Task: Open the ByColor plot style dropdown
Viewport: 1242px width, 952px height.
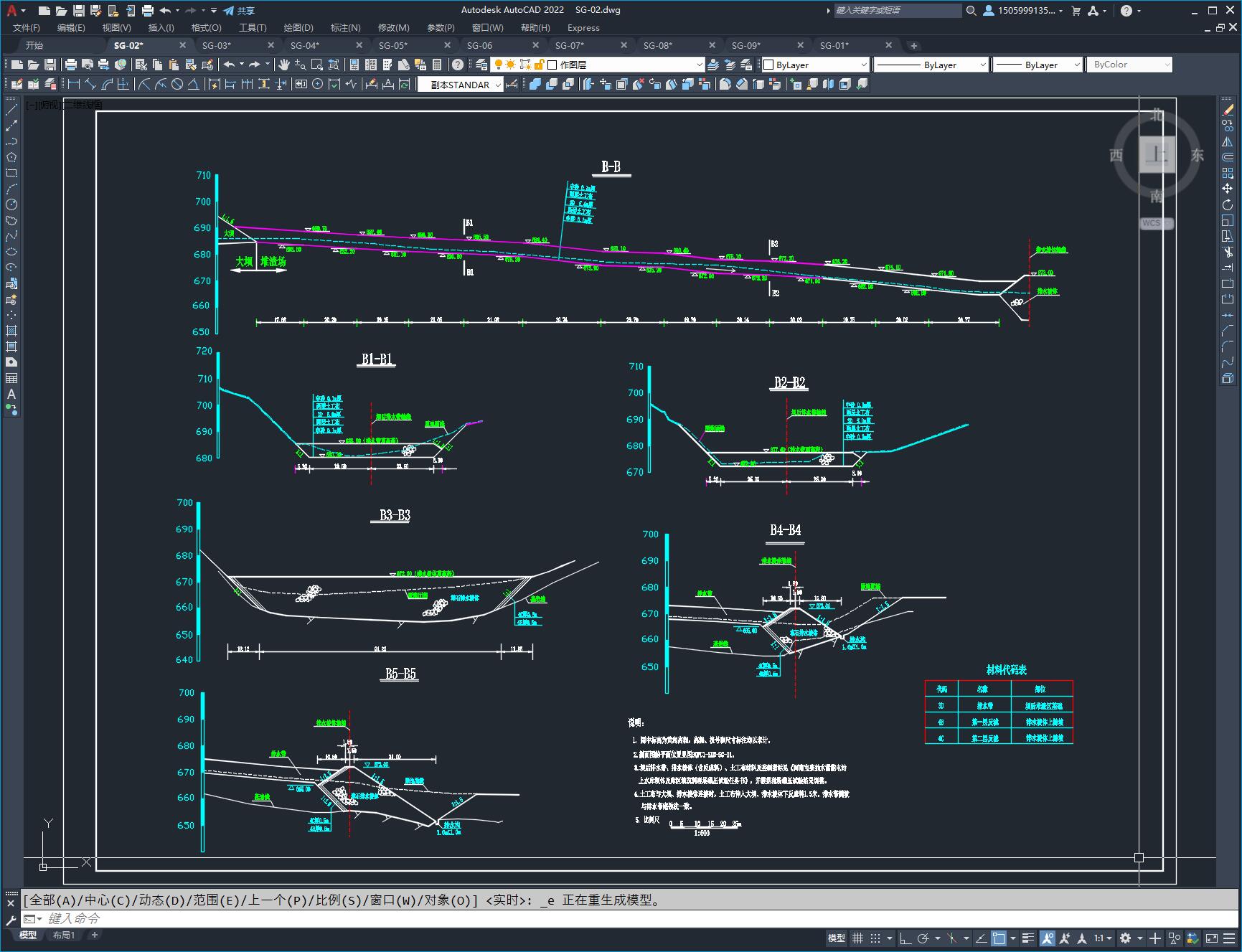Action: click(x=1129, y=65)
